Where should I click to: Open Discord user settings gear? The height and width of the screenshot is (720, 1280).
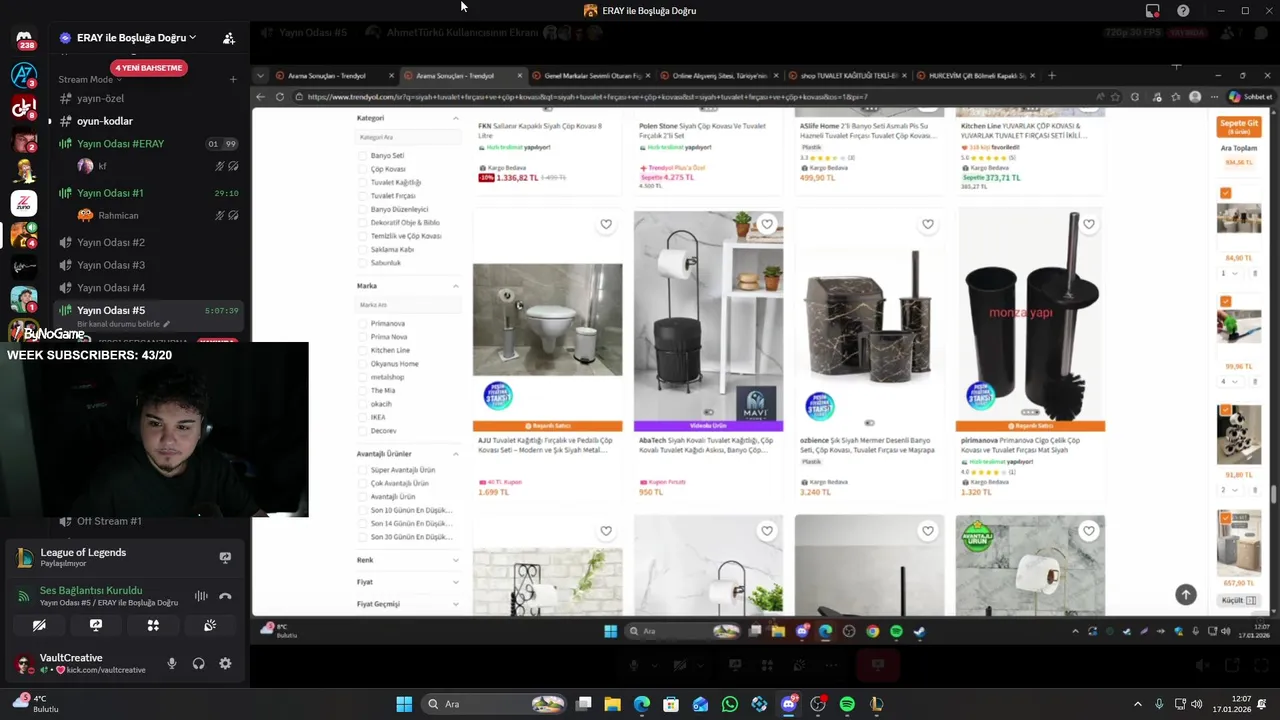pos(225,663)
